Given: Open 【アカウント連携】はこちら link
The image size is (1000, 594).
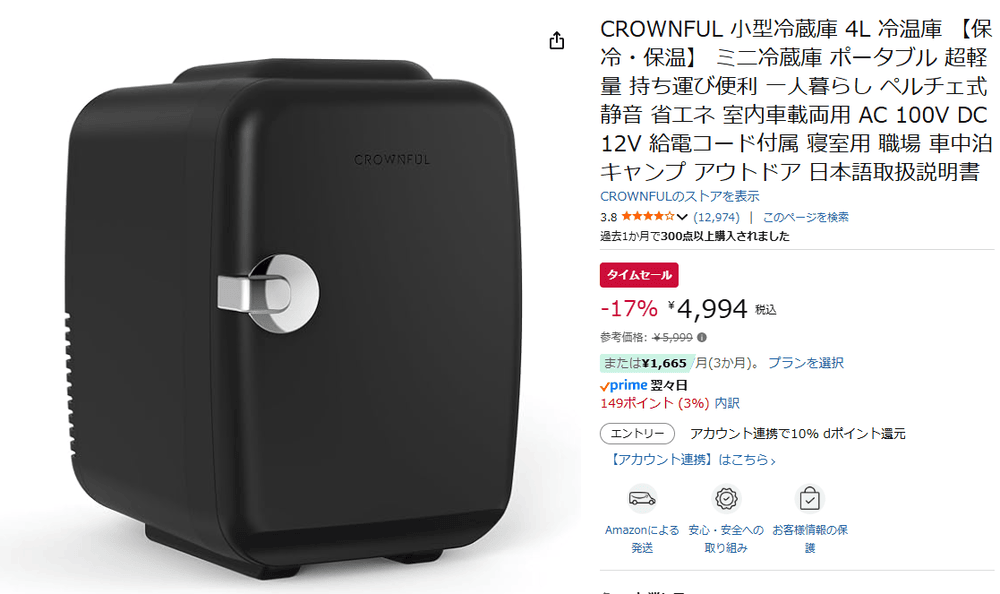Looking at the screenshot, I should pyautogui.click(x=691, y=460).
